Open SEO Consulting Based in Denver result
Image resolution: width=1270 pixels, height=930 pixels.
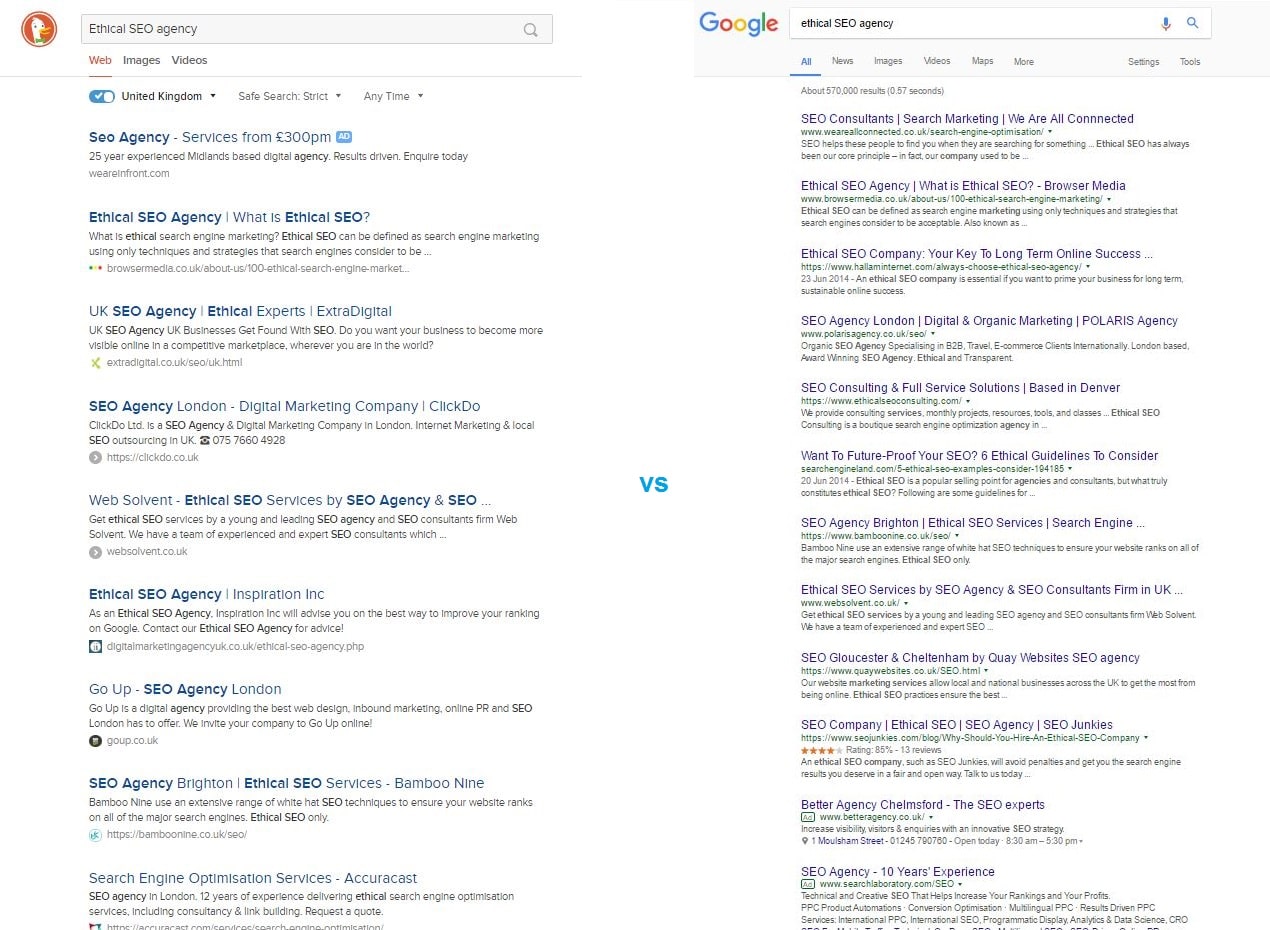pyautogui.click(x=960, y=387)
